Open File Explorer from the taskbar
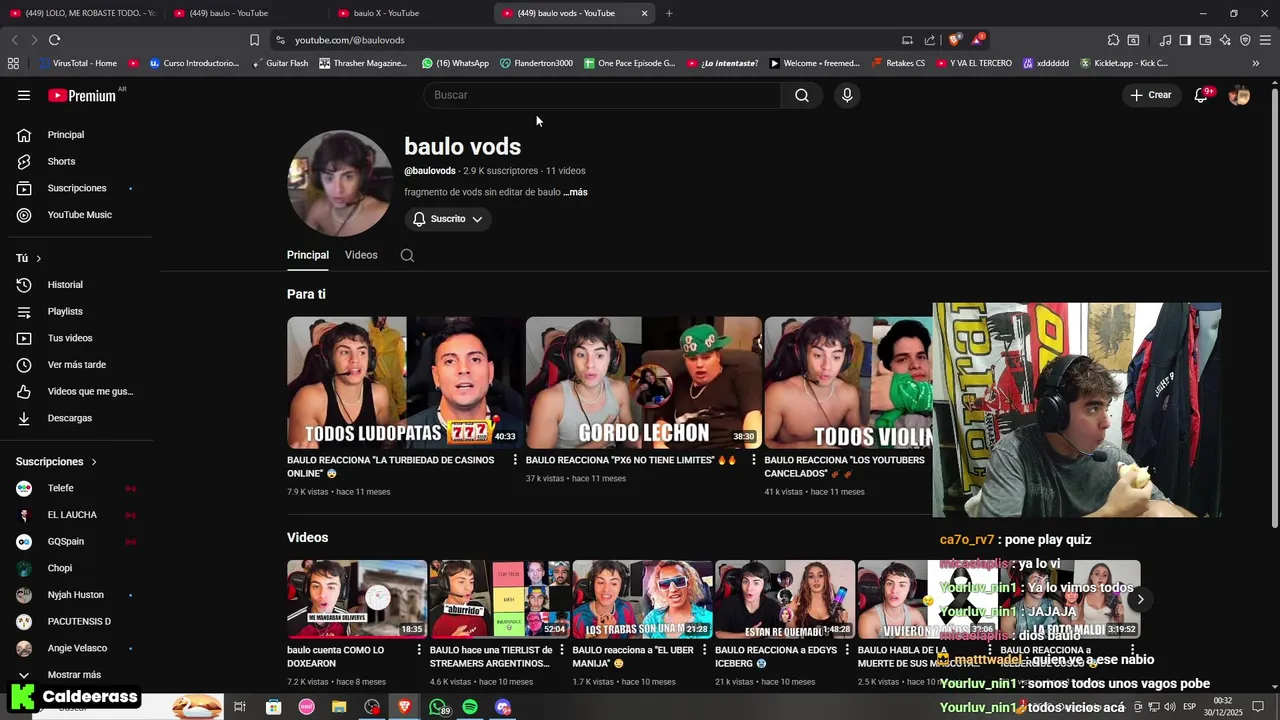The image size is (1280, 720). pos(339,707)
